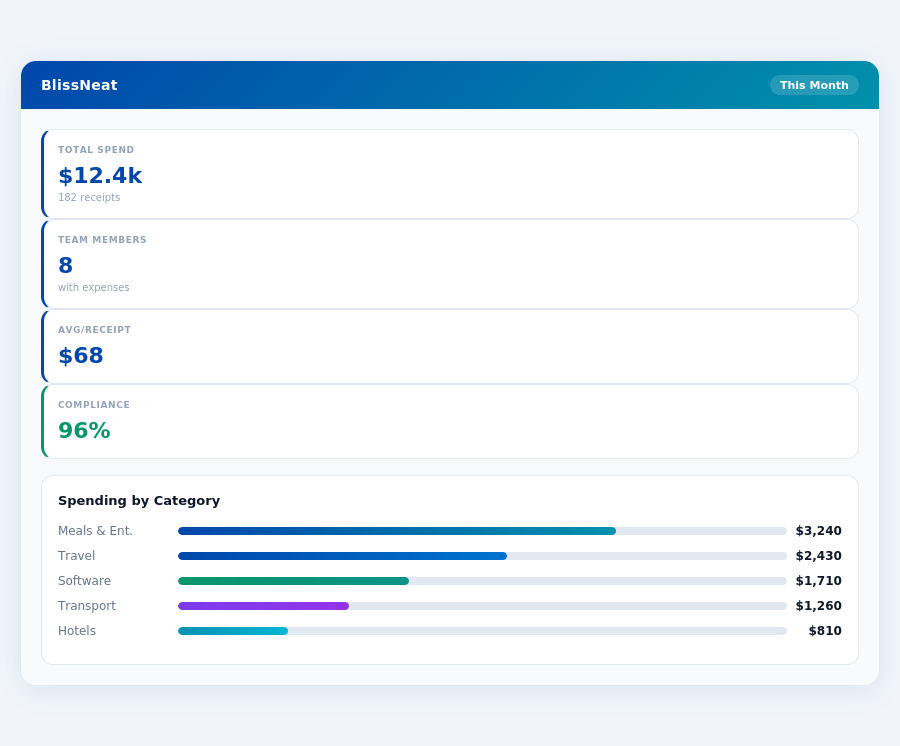Click the Compliance 96% card
The width and height of the screenshot is (900, 746).
point(449,420)
